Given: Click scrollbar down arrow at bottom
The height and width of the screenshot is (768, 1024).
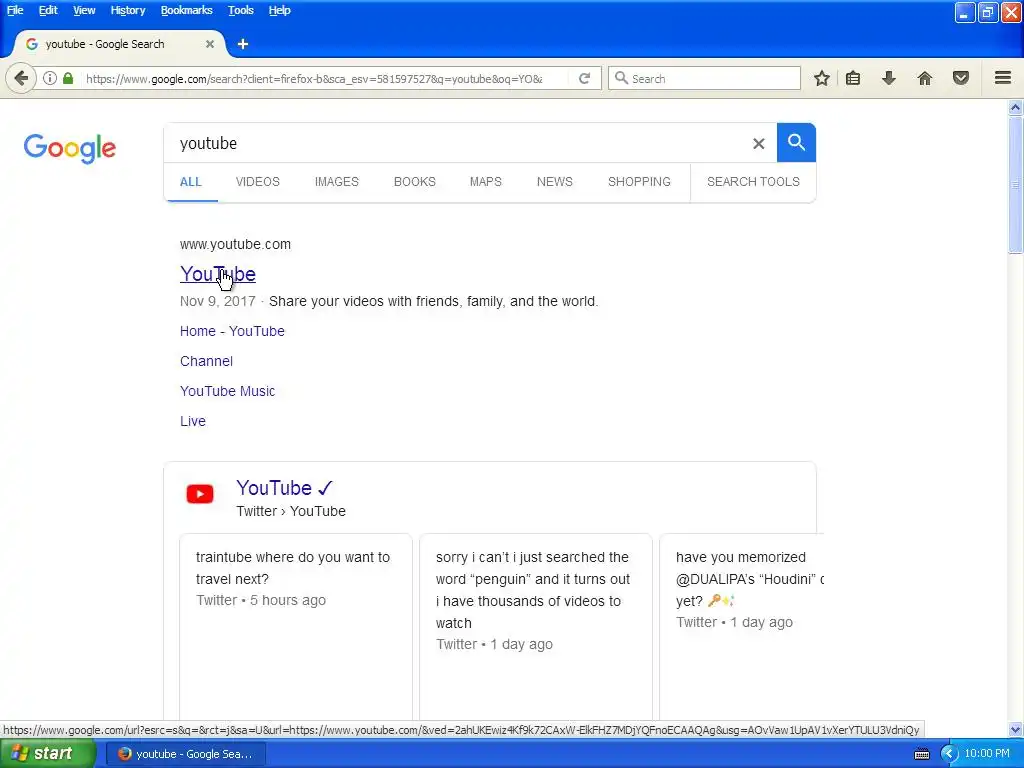Looking at the screenshot, I should click(x=1015, y=729).
